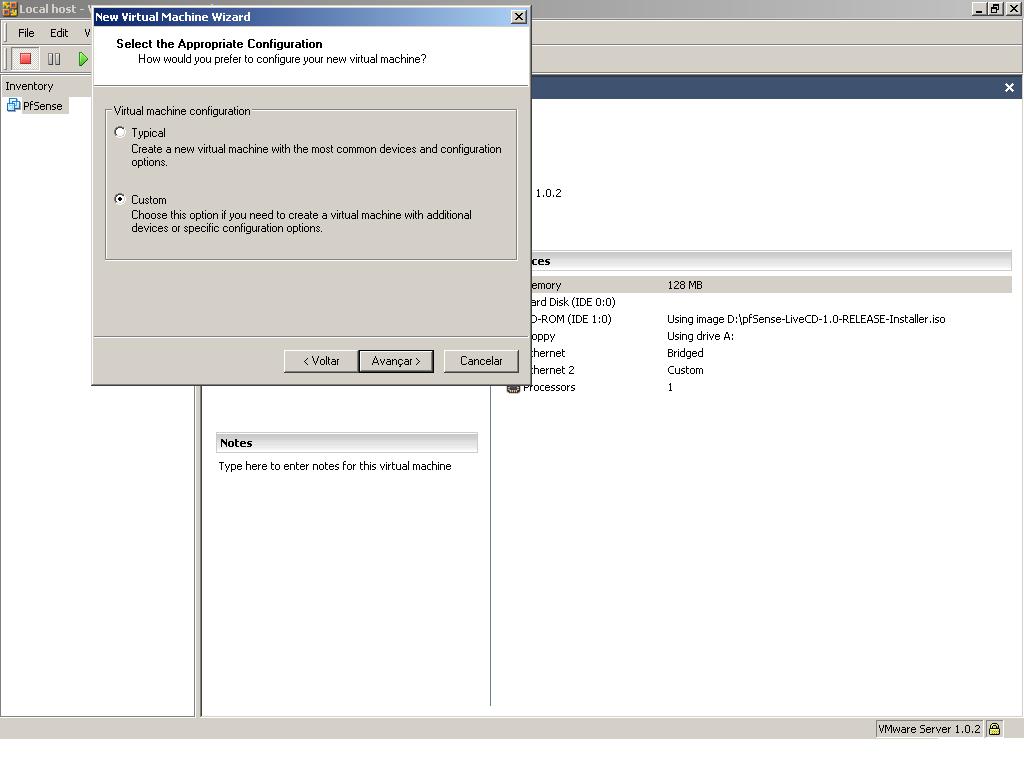The height and width of the screenshot is (768, 1024).
Task: Click the Devices section header bar
Action: (x=771, y=261)
